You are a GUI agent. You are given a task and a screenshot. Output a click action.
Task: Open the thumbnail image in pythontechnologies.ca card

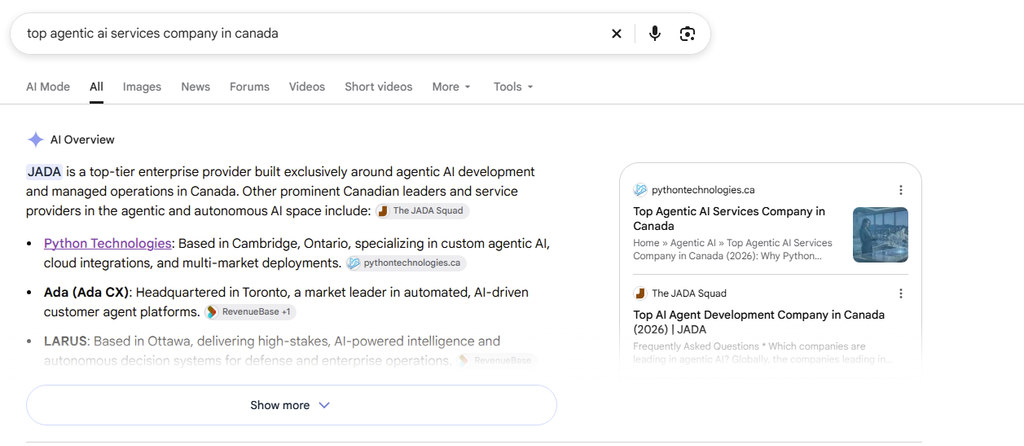tap(880, 235)
